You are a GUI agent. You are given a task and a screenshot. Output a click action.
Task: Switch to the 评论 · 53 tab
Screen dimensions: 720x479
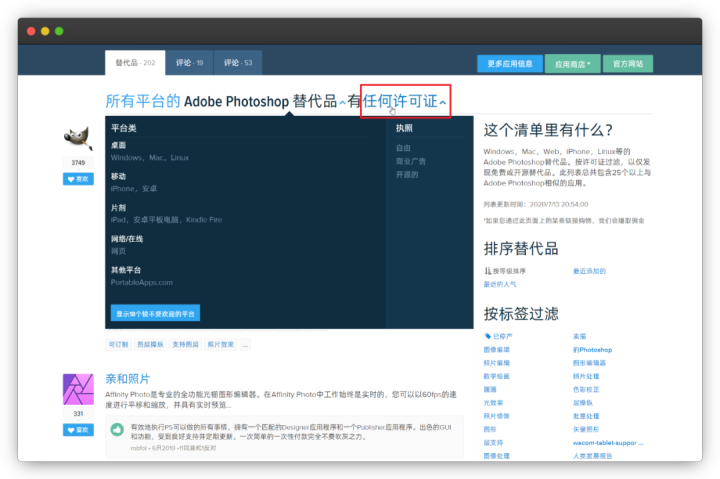tap(238, 62)
